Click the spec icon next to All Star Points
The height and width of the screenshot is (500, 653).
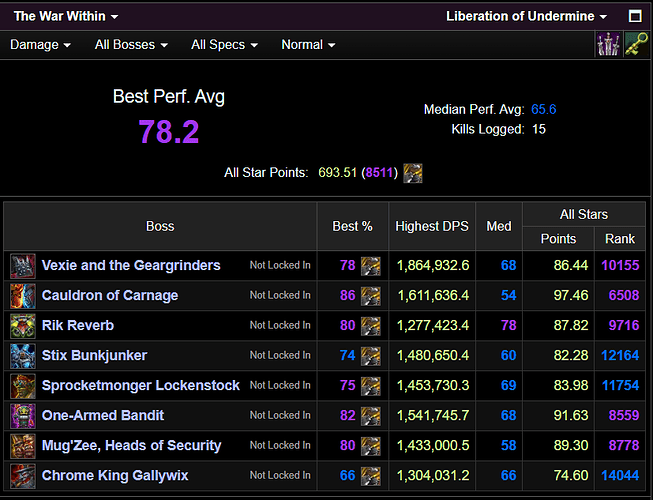pos(412,173)
